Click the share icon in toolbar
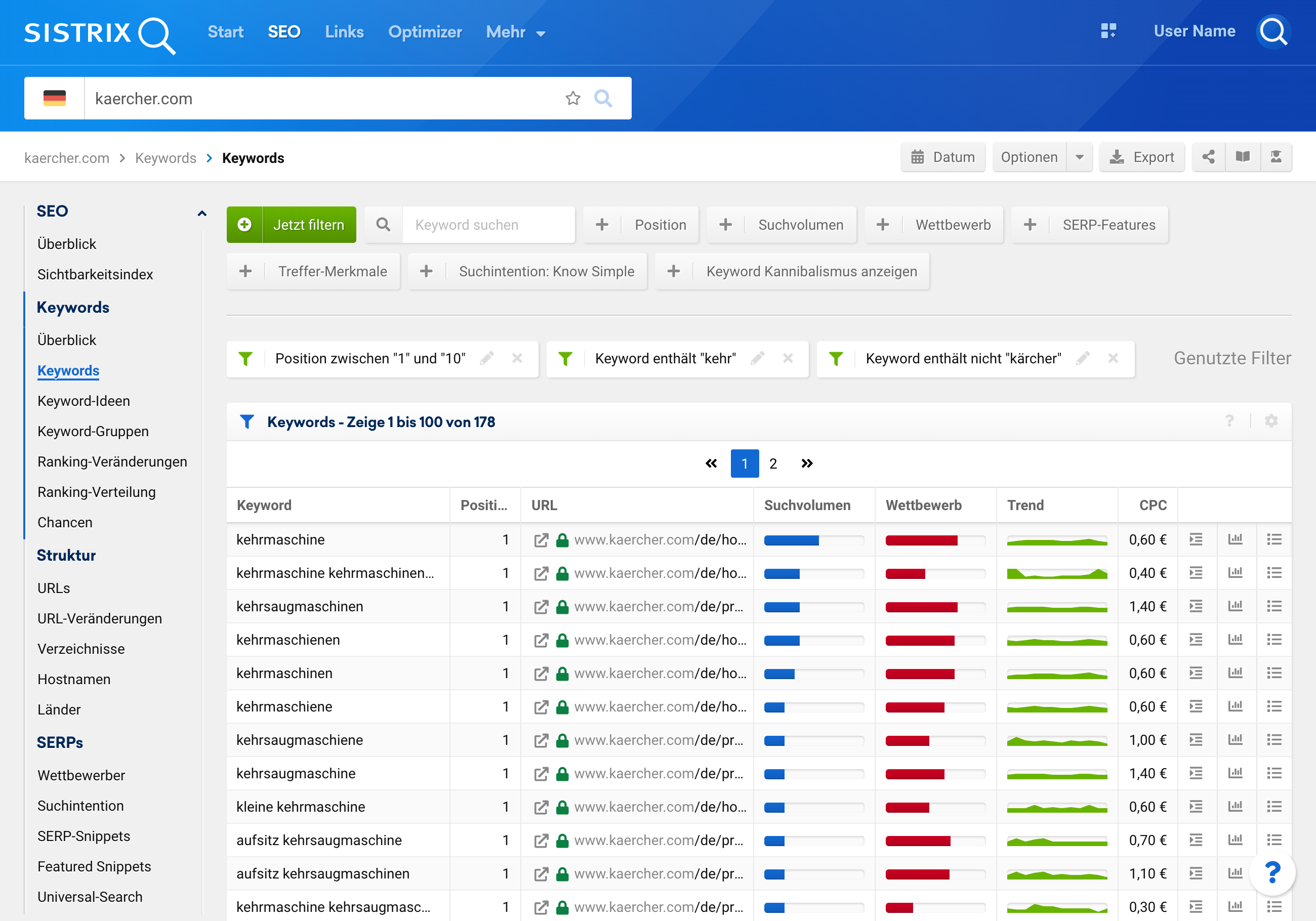1316x921 pixels. click(x=1208, y=157)
